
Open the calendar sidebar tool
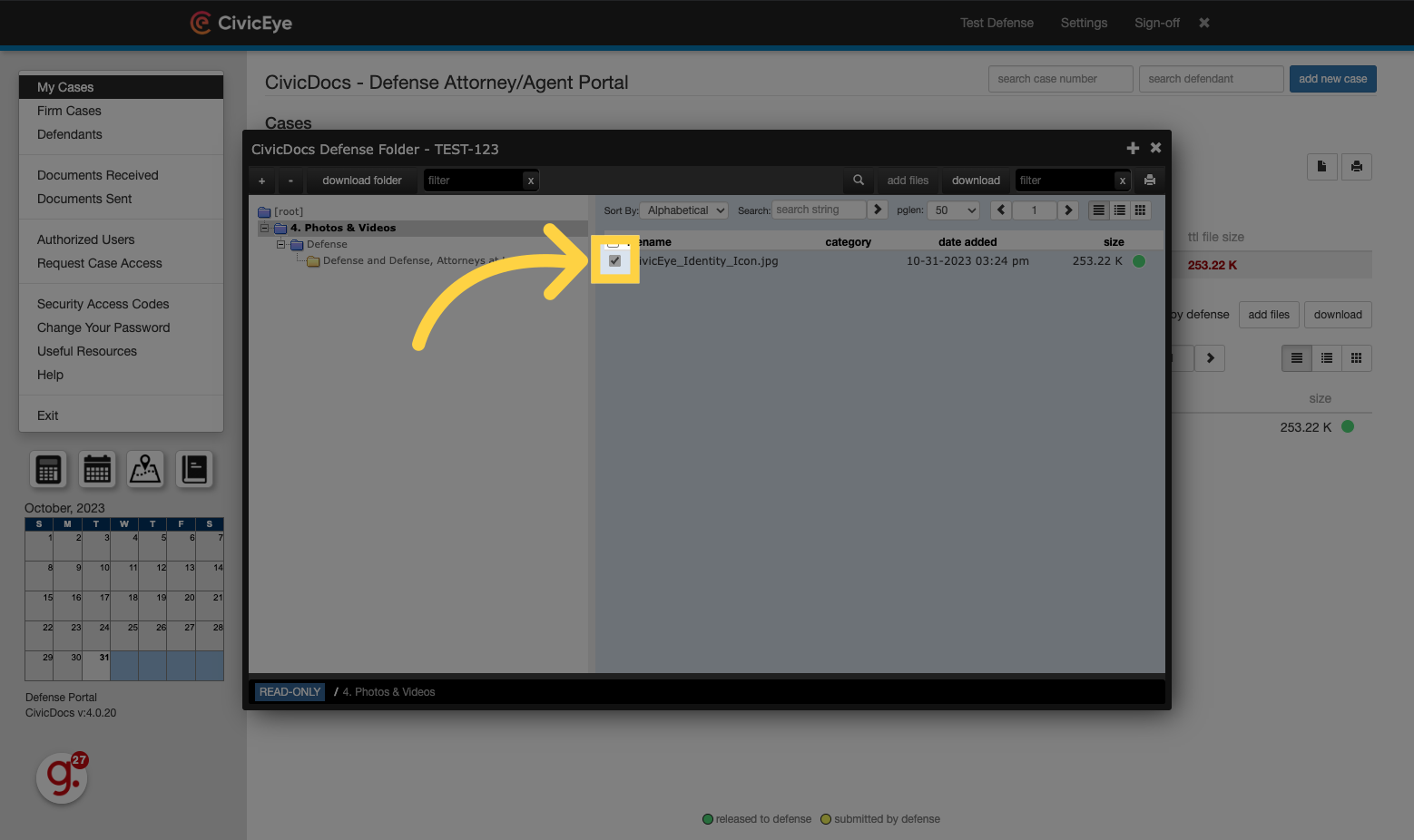(97, 469)
